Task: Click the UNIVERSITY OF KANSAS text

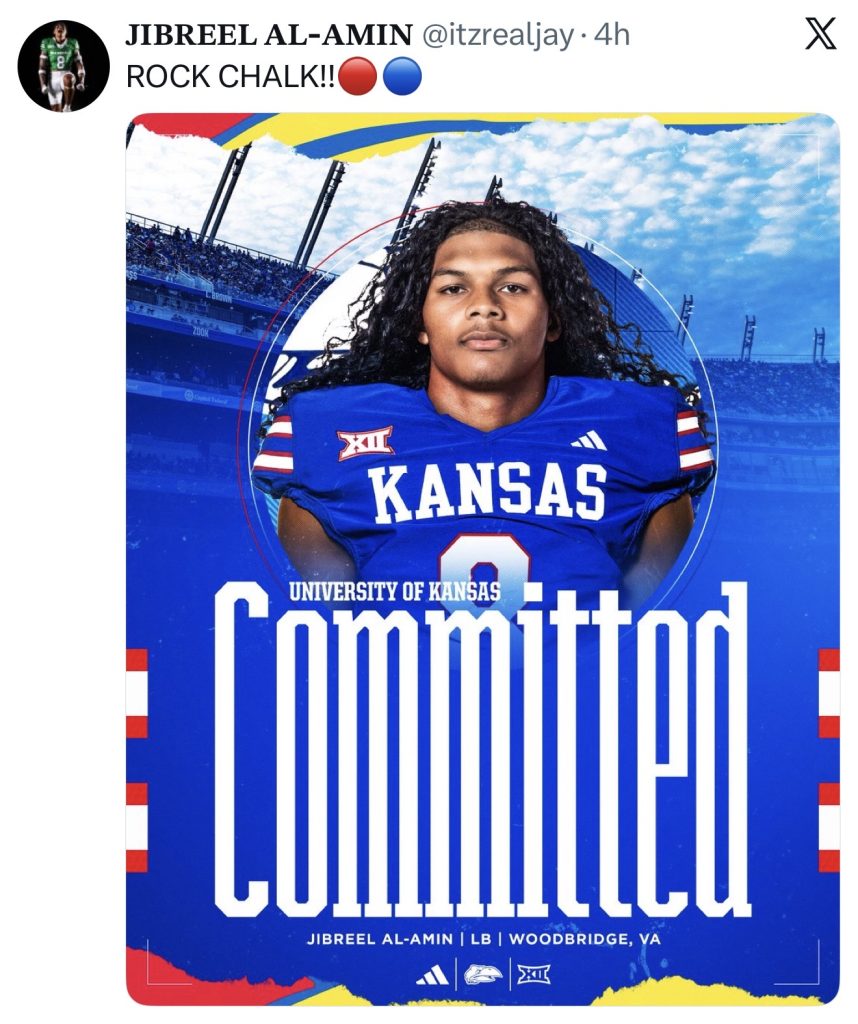Action: point(394,590)
